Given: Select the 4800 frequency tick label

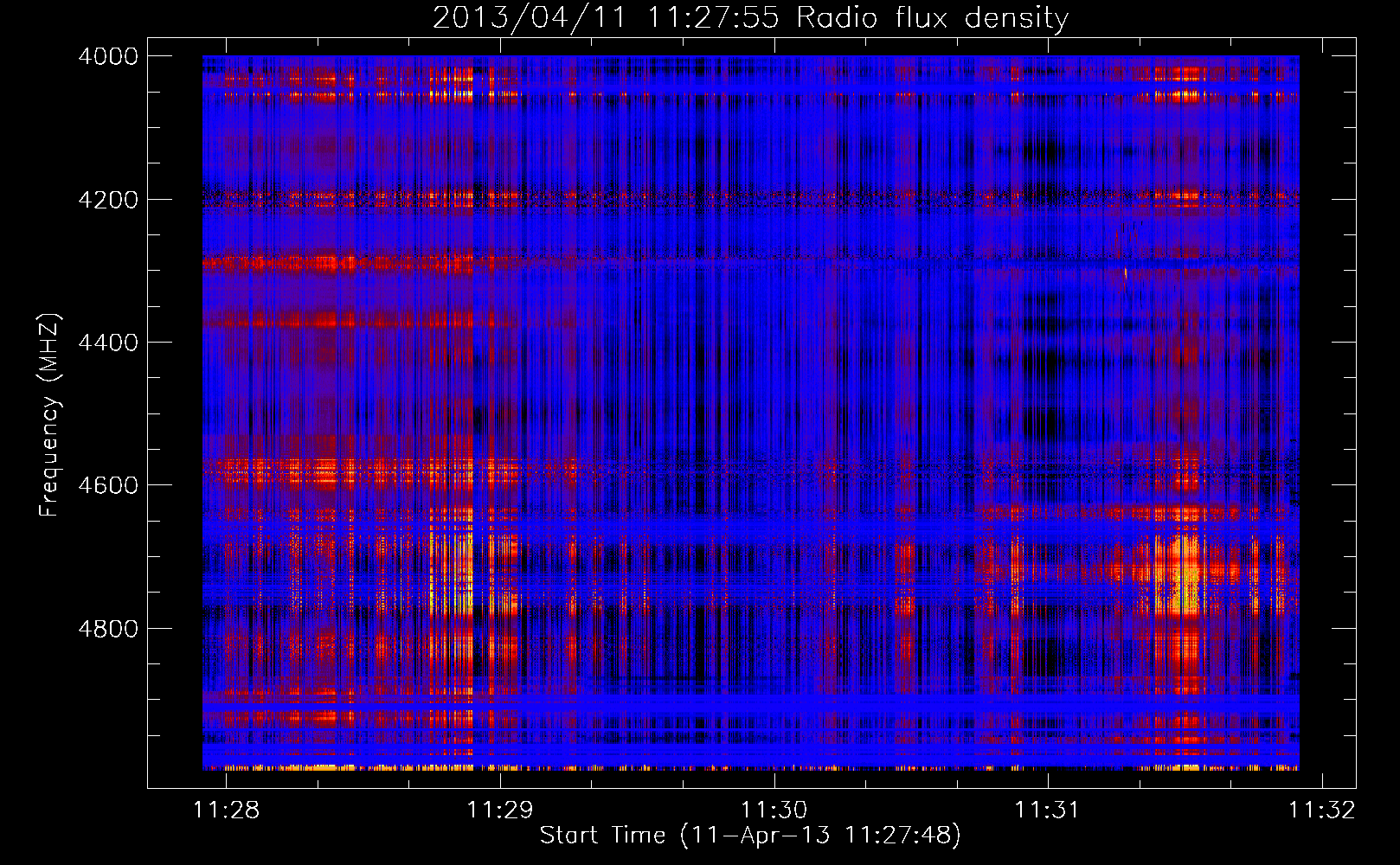Looking at the screenshot, I should pos(108,629).
